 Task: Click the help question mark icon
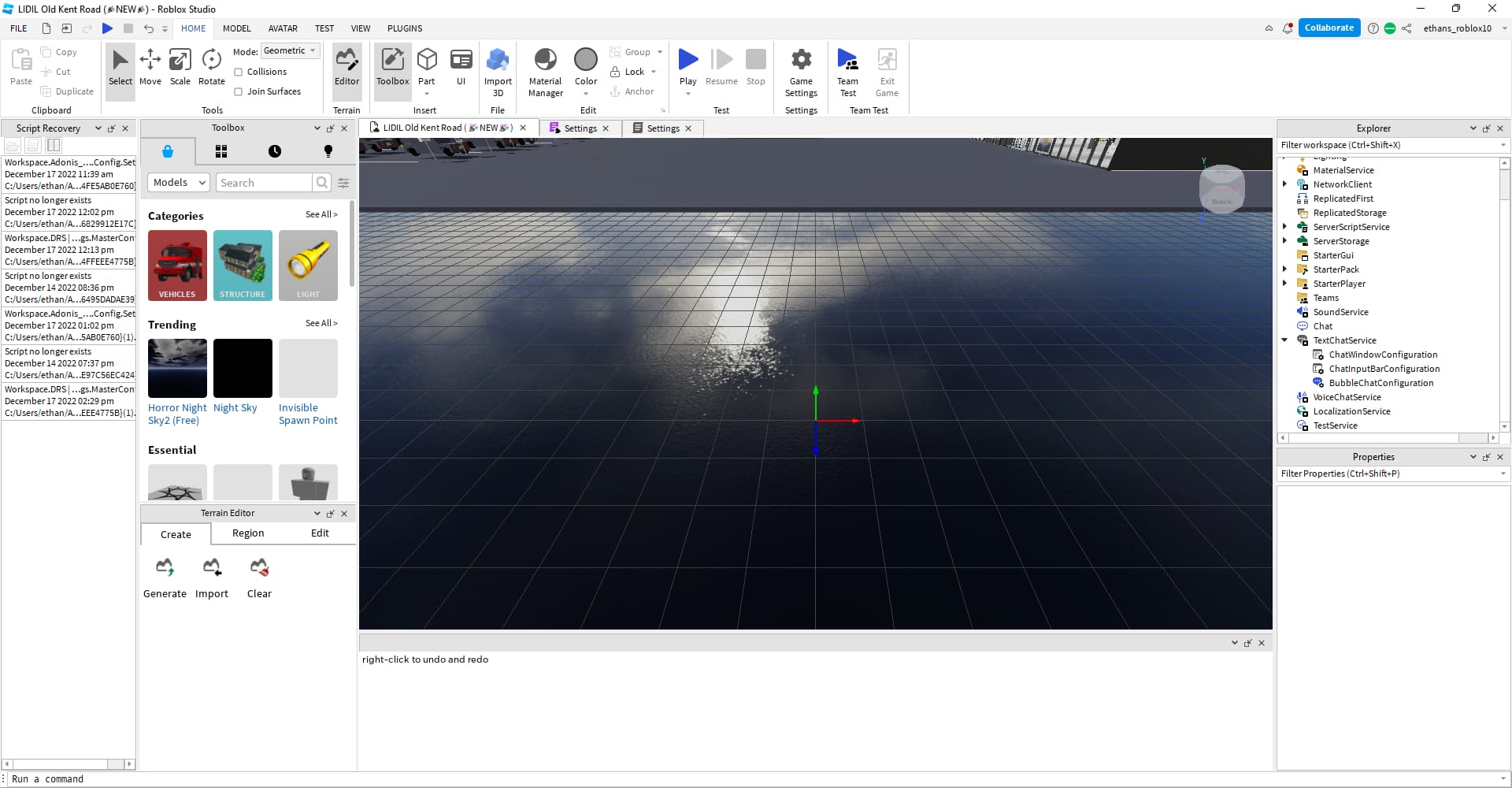point(1373,28)
